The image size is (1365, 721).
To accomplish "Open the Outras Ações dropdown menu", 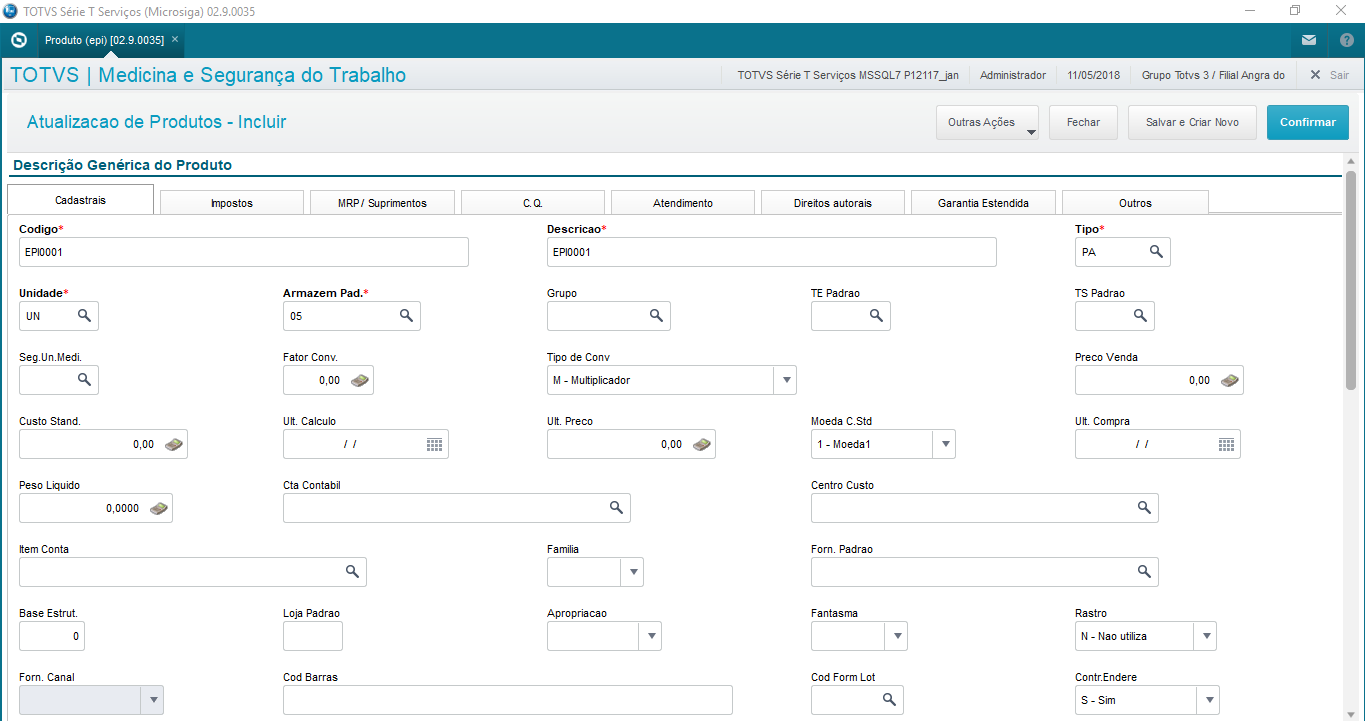I will click(987, 122).
